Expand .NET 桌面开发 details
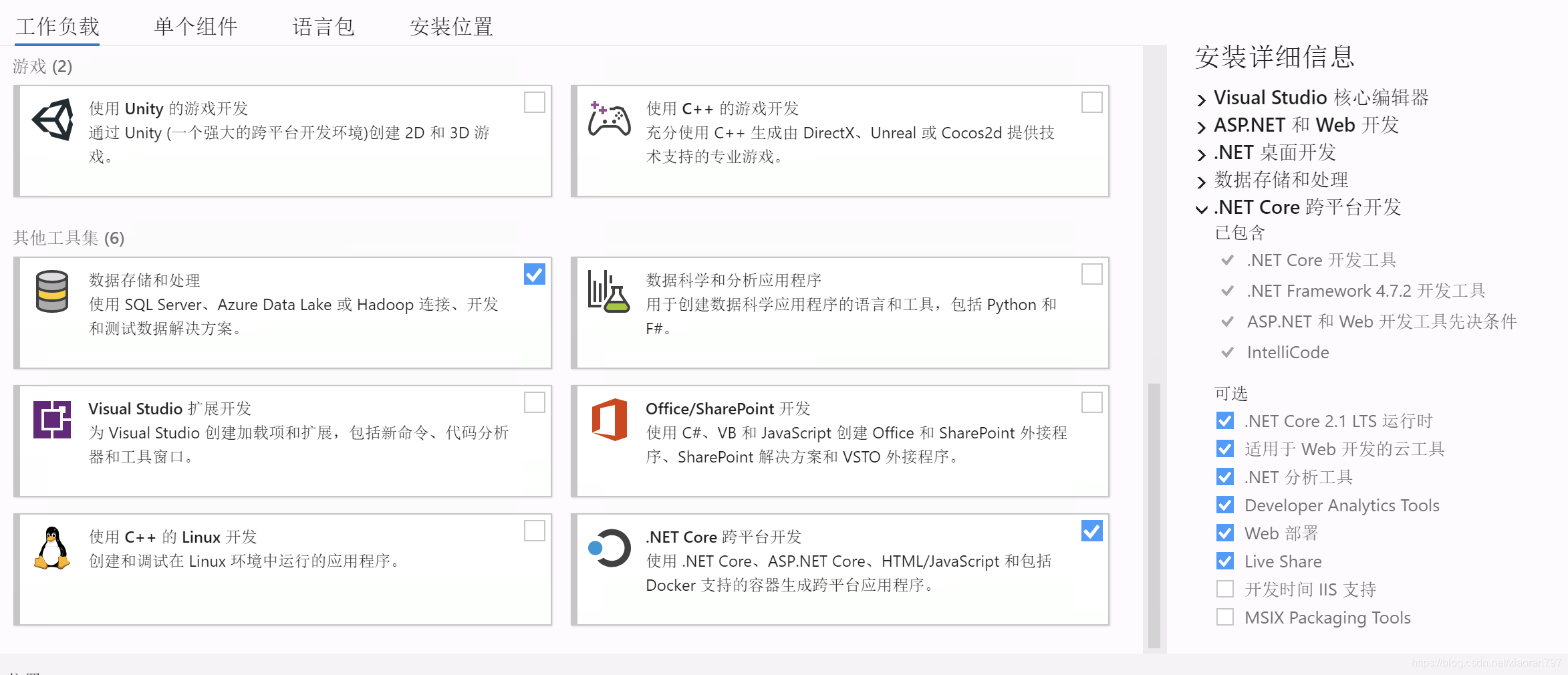 tap(1202, 154)
